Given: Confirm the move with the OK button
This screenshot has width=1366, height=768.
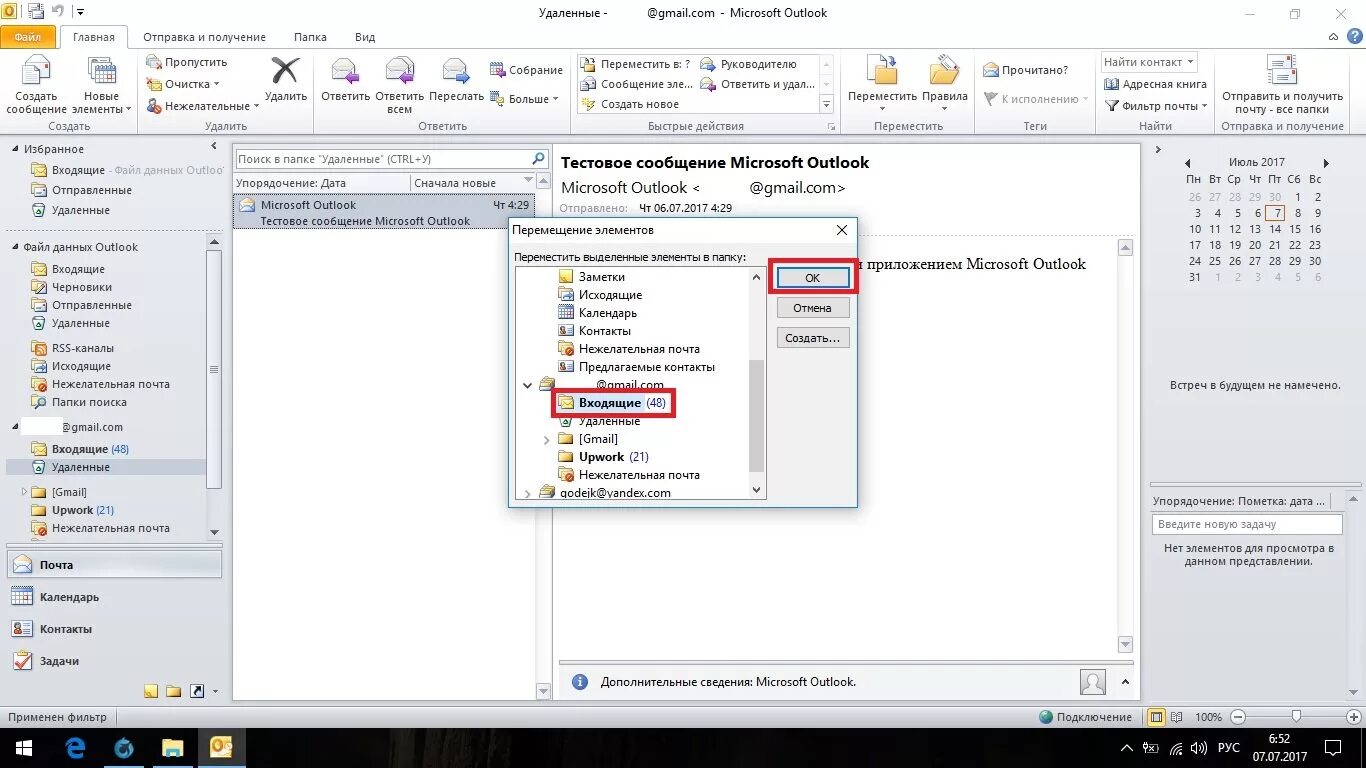Looking at the screenshot, I should pyautogui.click(x=812, y=278).
